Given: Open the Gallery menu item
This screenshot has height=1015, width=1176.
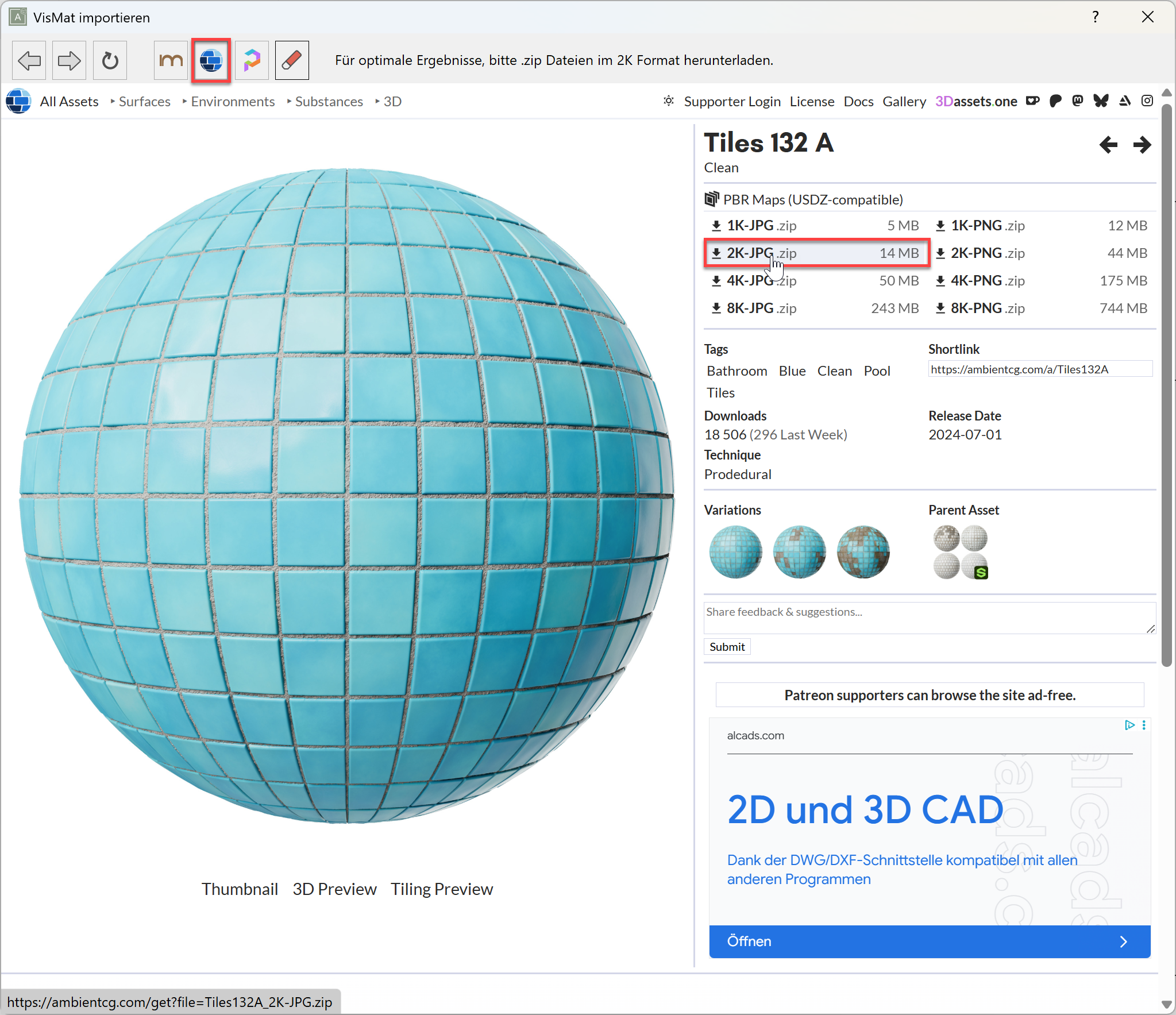Looking at the screenshot, I should click(904, 102).
